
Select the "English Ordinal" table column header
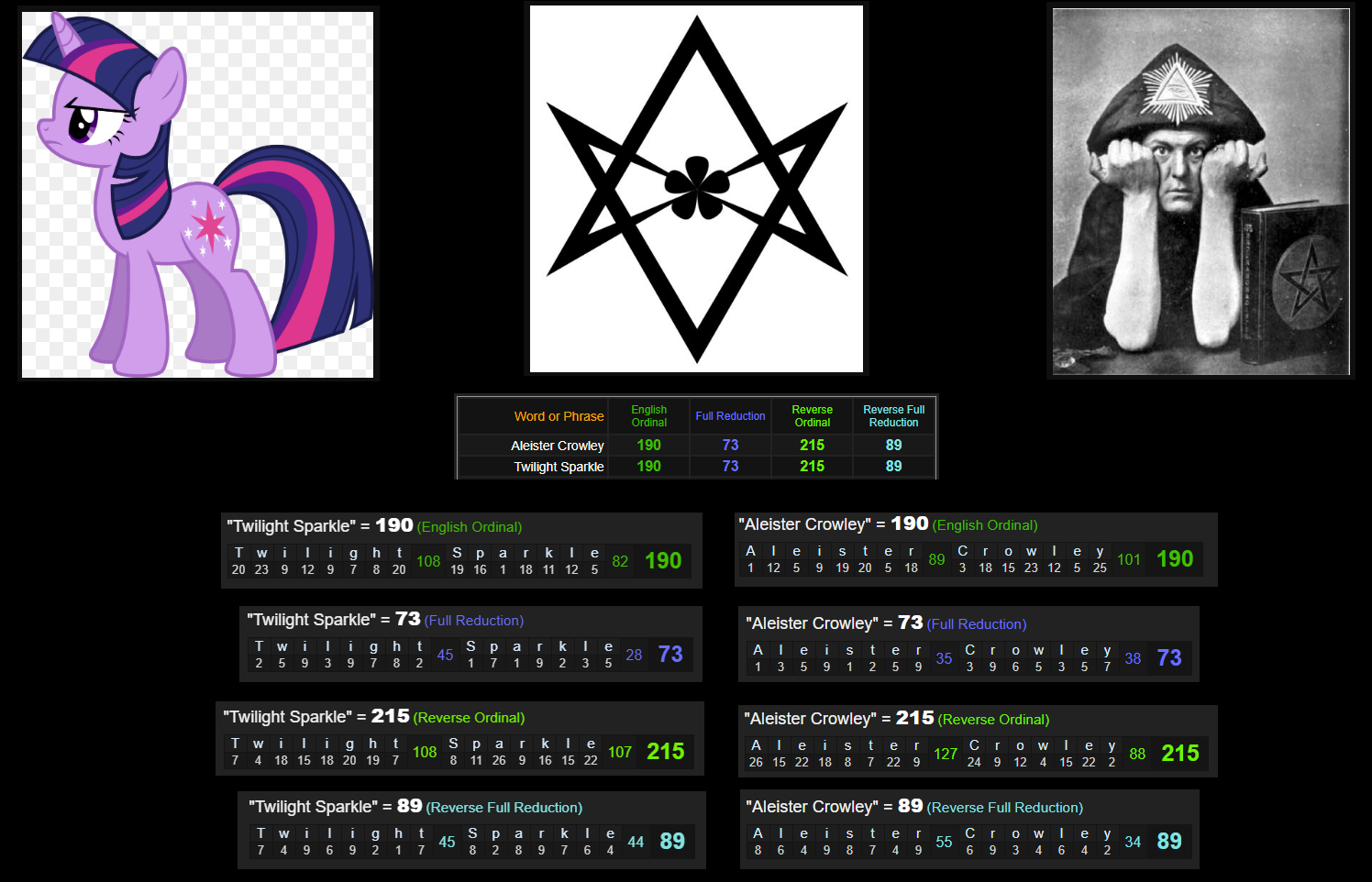[x=649, y=416]
